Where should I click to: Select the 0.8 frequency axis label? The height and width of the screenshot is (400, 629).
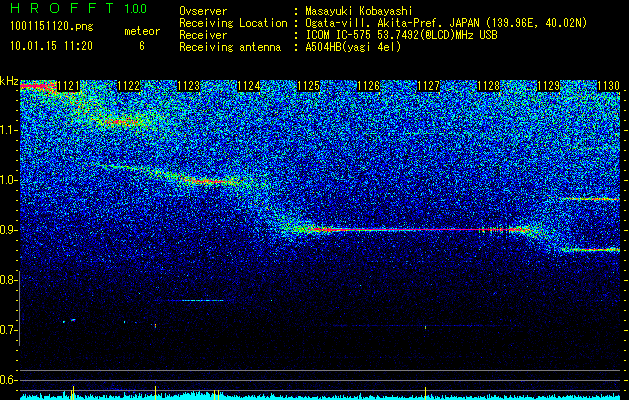point(8,280)
